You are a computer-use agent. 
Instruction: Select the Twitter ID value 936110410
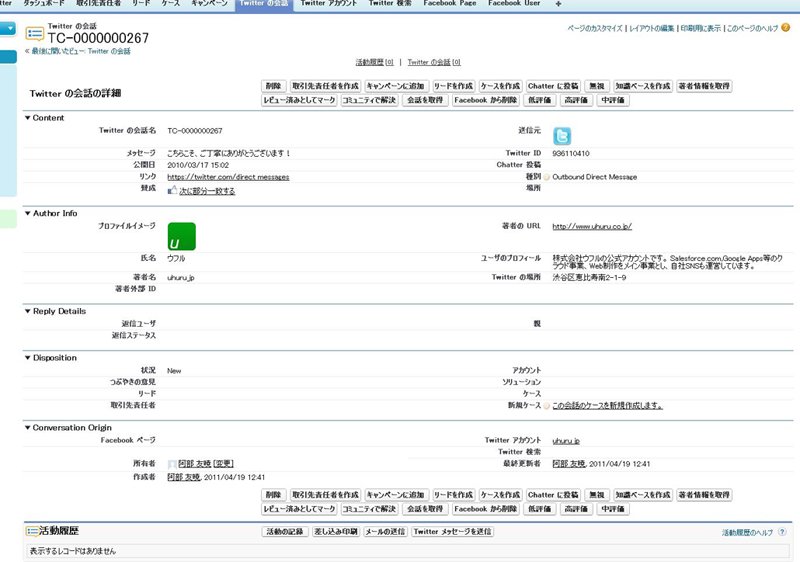tap(570, 154)
